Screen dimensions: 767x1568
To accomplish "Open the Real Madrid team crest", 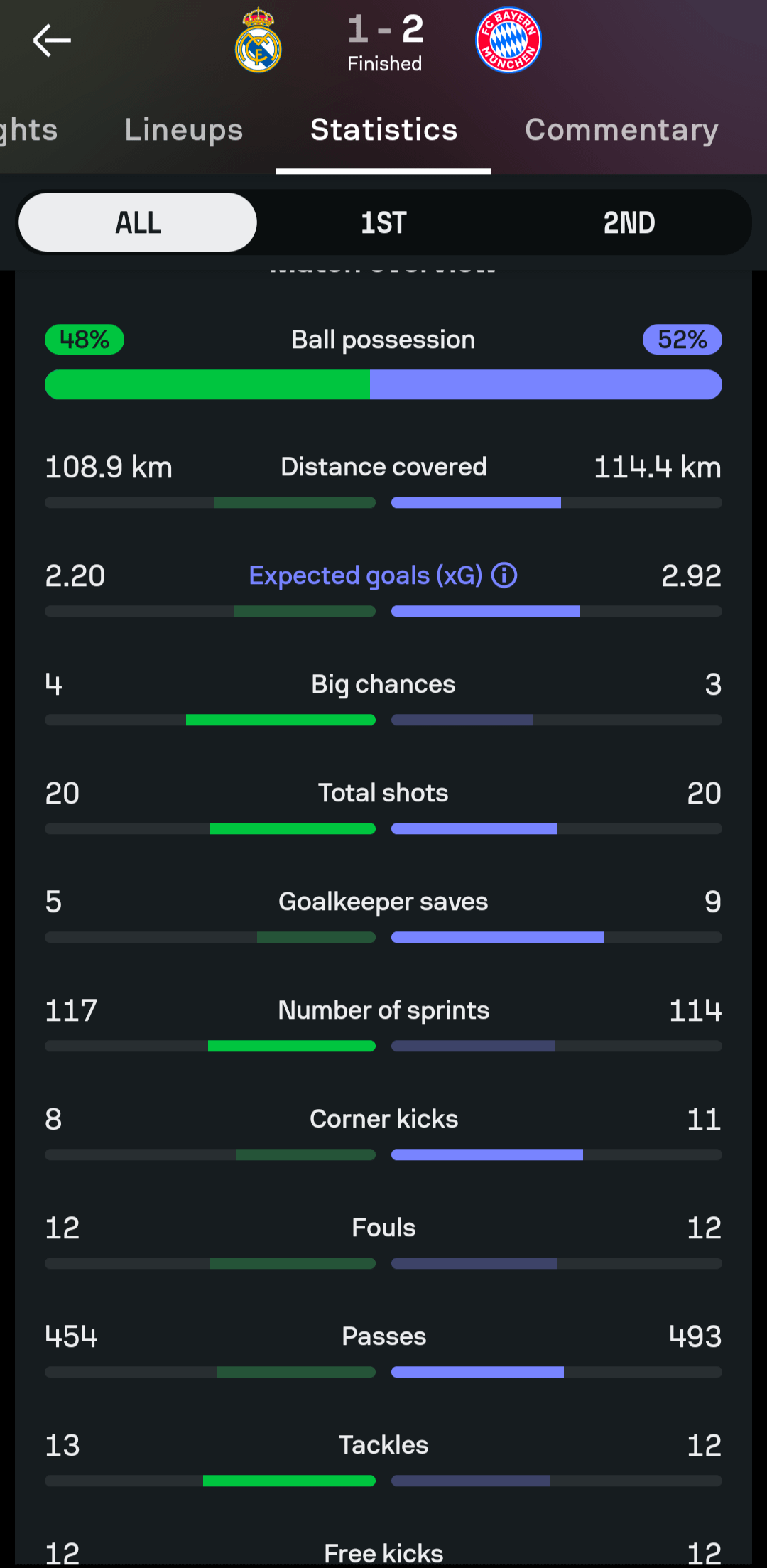I will [x=259, y=41].
